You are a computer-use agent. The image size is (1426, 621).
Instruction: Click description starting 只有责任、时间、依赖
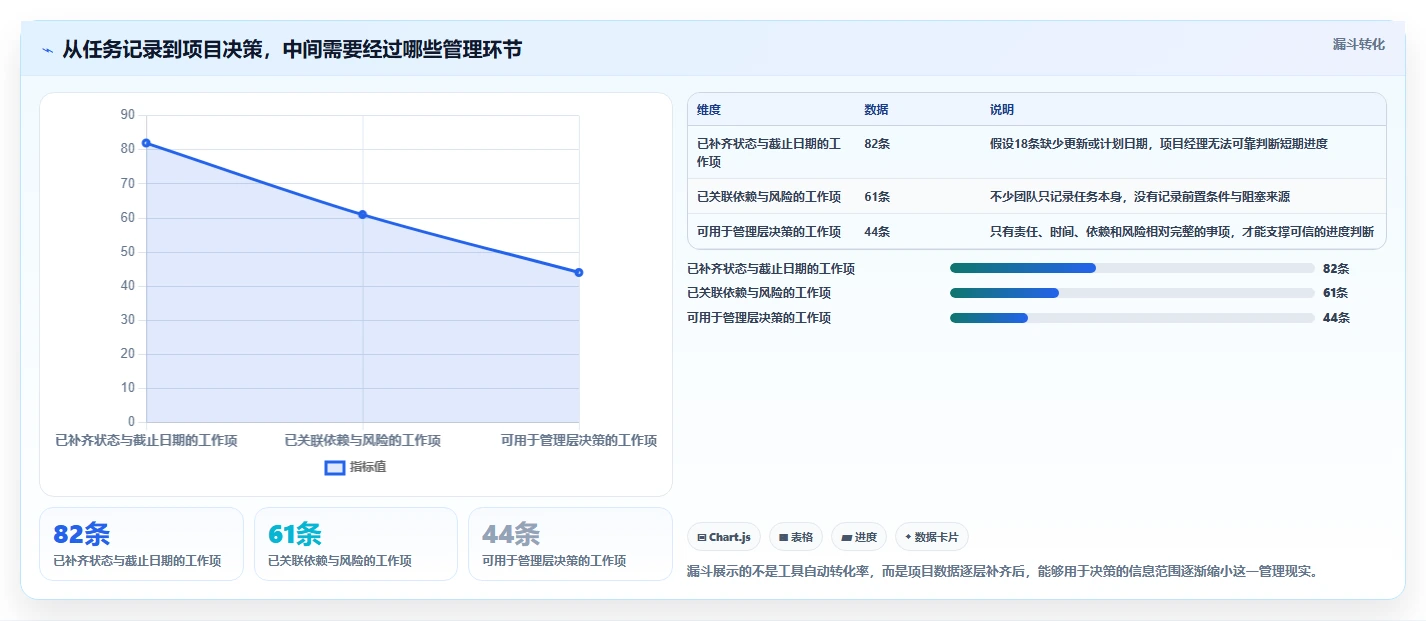point(1182,232)
